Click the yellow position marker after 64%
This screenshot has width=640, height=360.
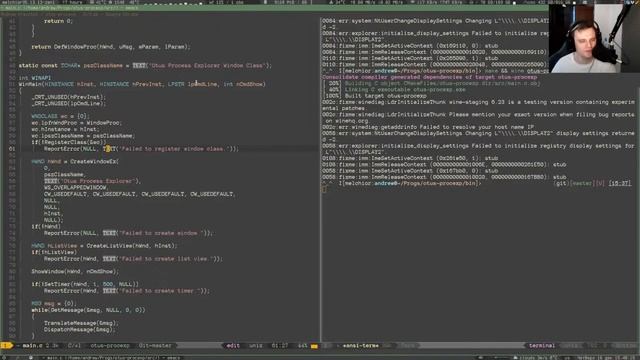tap(314, 346)
